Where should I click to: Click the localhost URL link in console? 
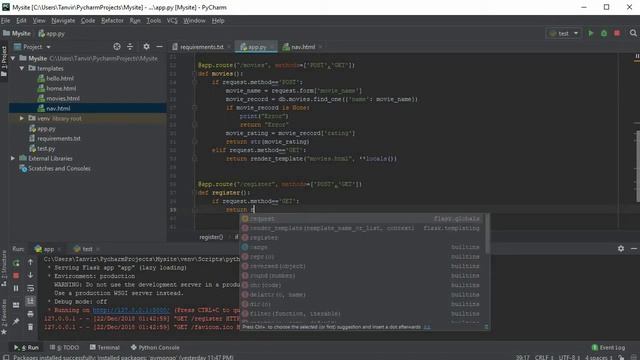[x=131, y=310]
